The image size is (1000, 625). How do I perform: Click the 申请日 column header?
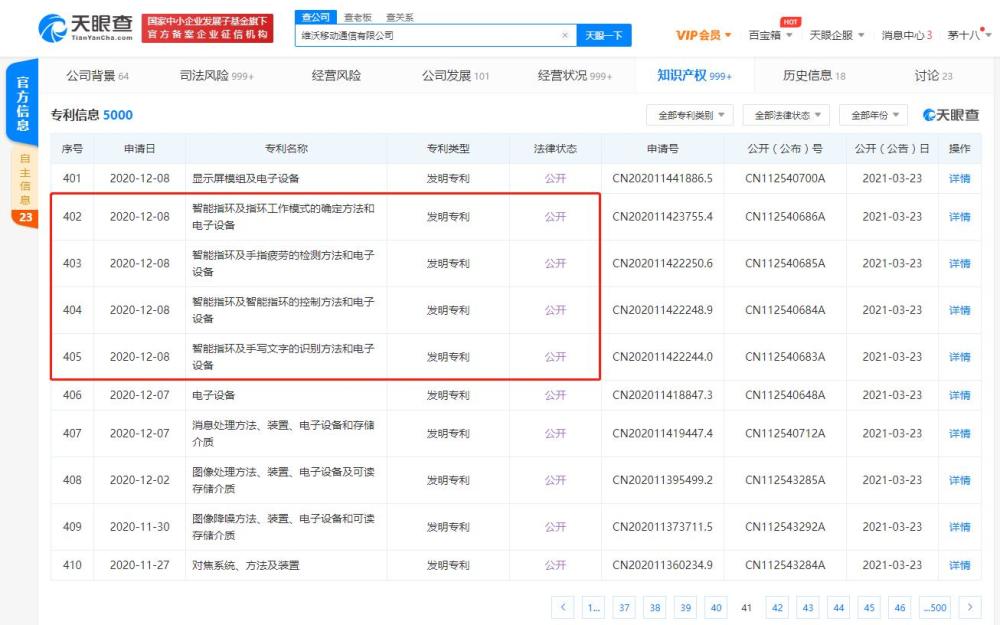coord(139,149)
